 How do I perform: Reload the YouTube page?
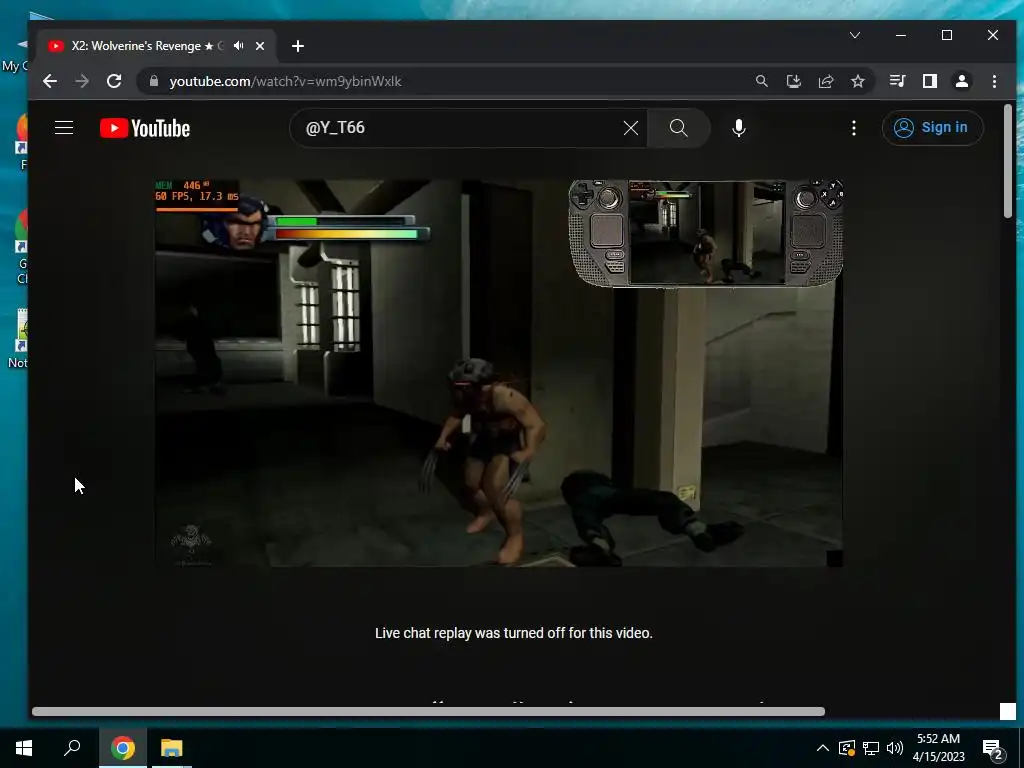coord(114,81)
